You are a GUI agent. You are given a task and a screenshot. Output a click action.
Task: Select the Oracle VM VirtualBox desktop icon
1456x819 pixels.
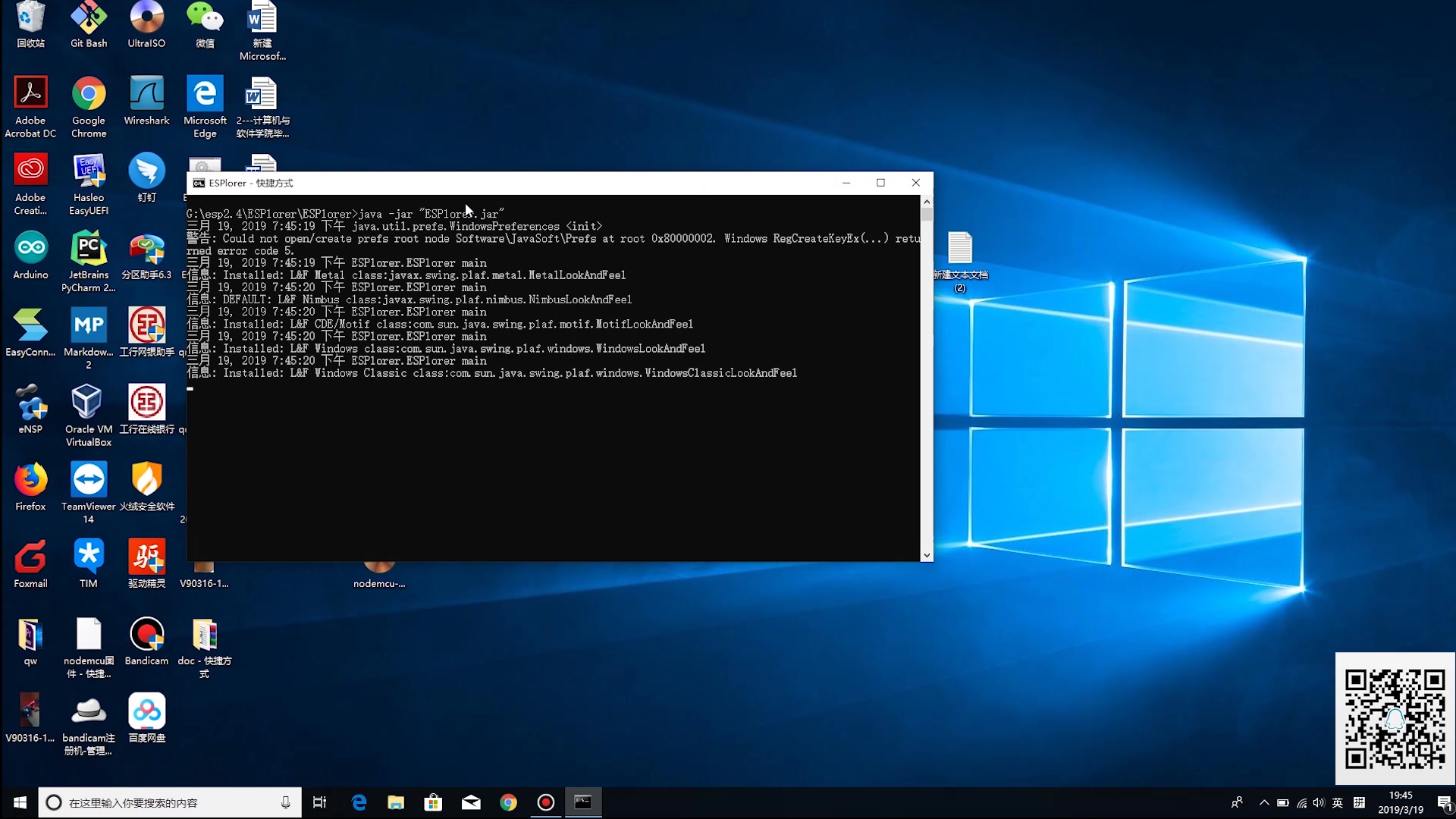tap(89, 416)
